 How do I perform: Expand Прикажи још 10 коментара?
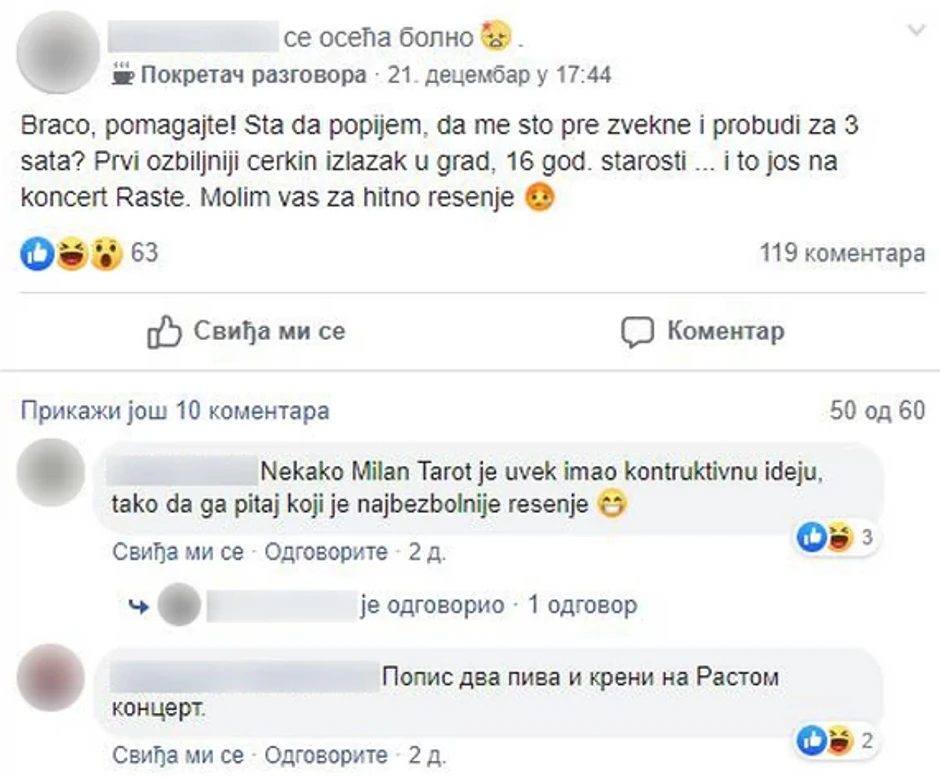[x=175, y=411]
